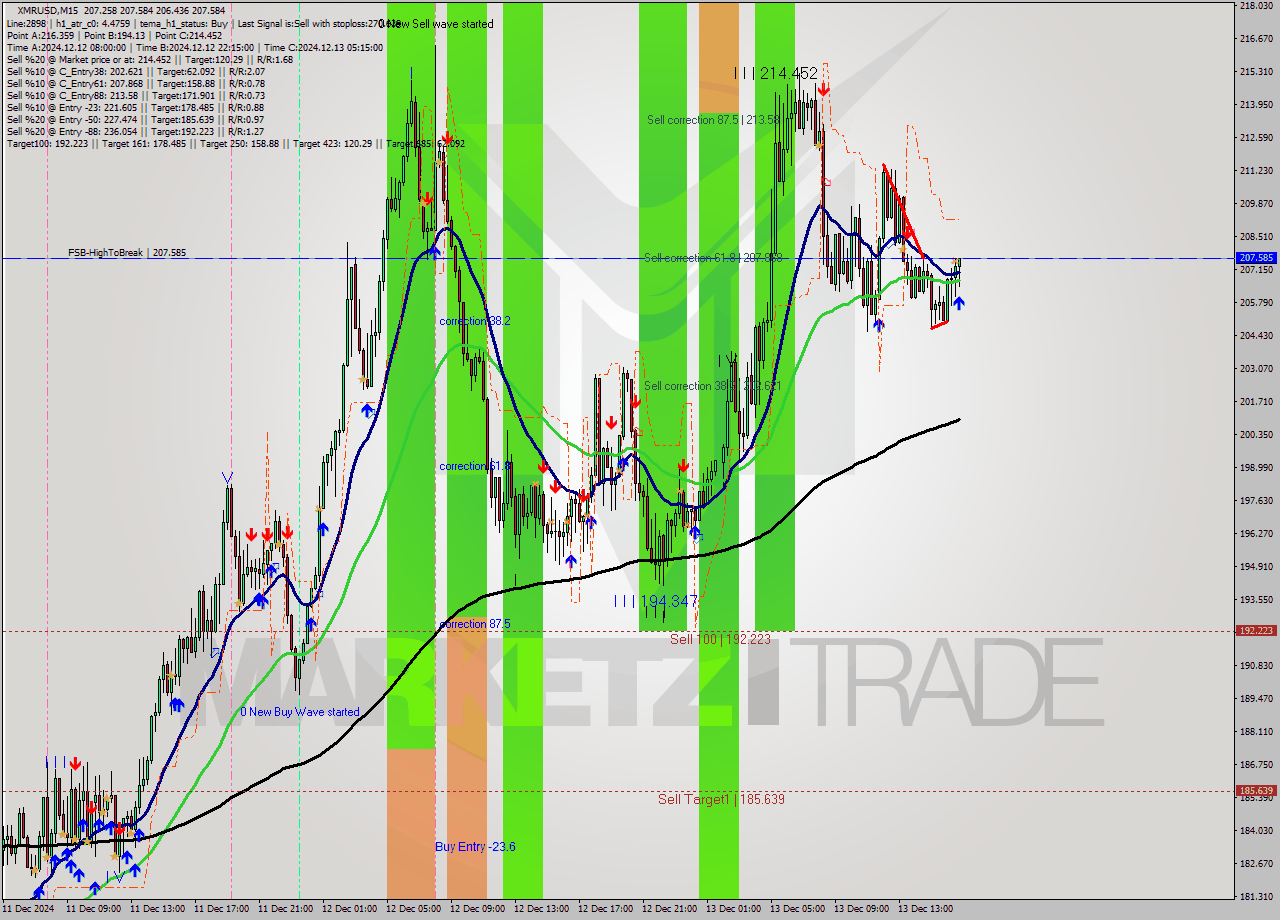This screenshot has height=920, width=1280.
Task: Click the 181.310 value on the price axis
Action: pyautogui.click(x=1256, y=896)
